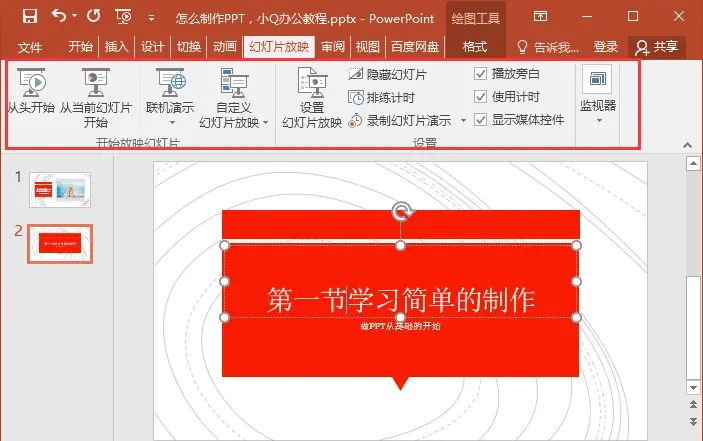This screenshot has height=441, width=703.
Task: Toggle the 播放旁白 checkbox
Action: click(x=480, y=74)
